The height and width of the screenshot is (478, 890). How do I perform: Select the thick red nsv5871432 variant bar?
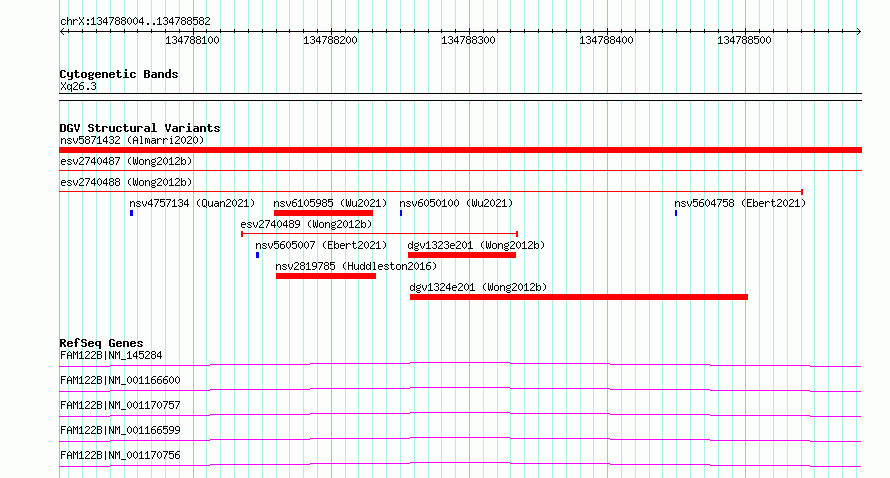[x=460, y=150]
